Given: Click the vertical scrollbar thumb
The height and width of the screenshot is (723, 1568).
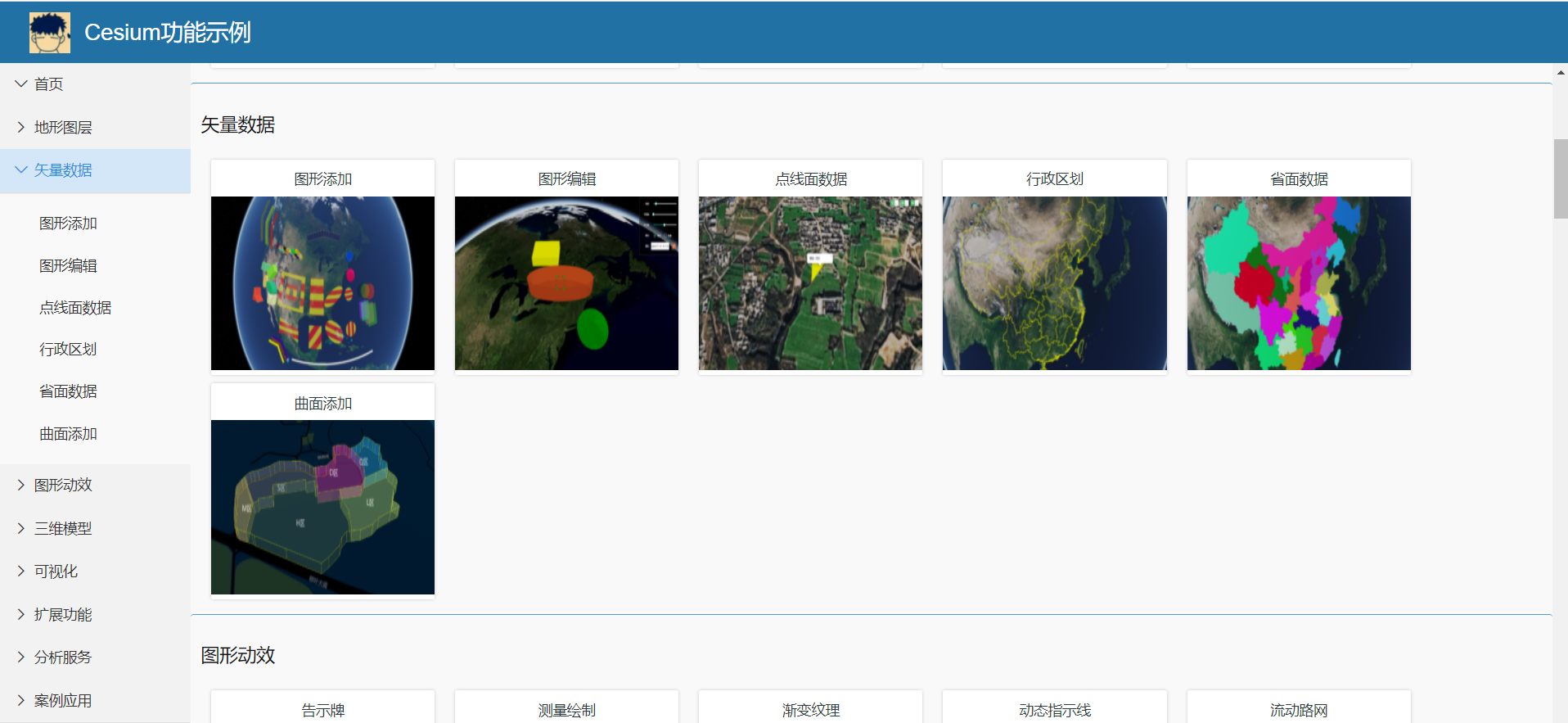Looking at the screenshot, I should [1561, 178].
